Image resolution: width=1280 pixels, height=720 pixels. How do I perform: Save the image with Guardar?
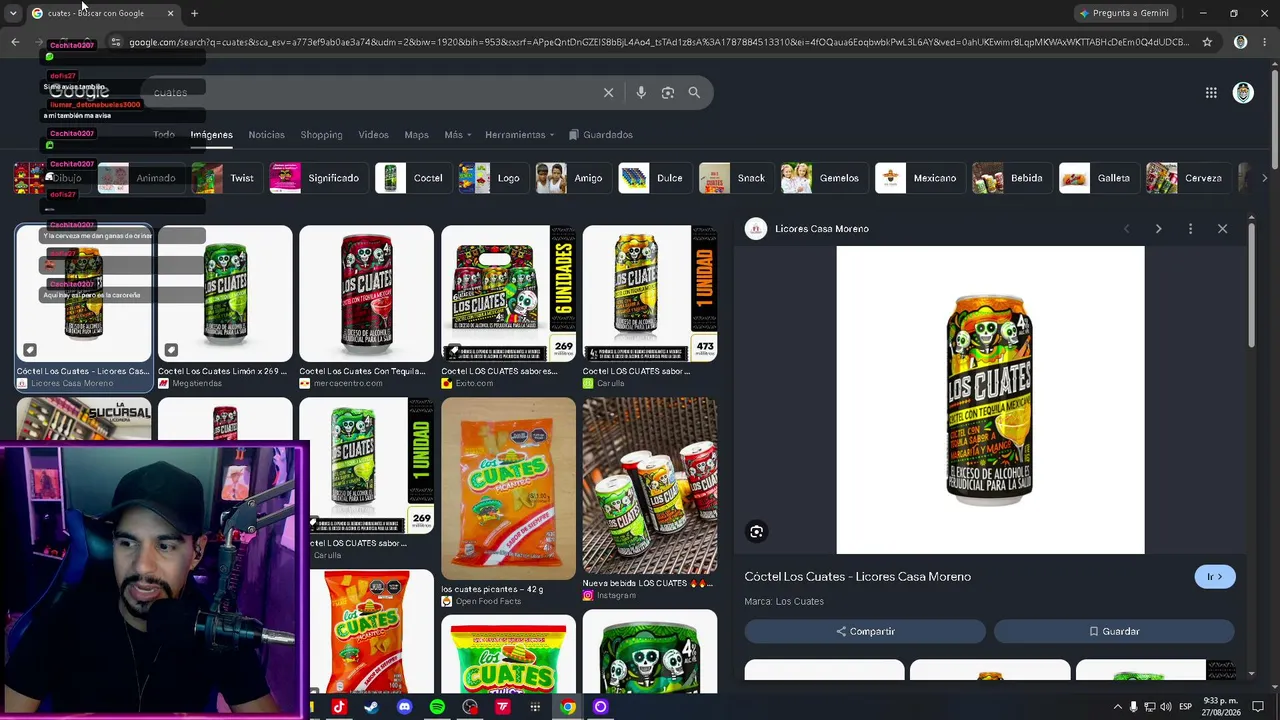1114,631
